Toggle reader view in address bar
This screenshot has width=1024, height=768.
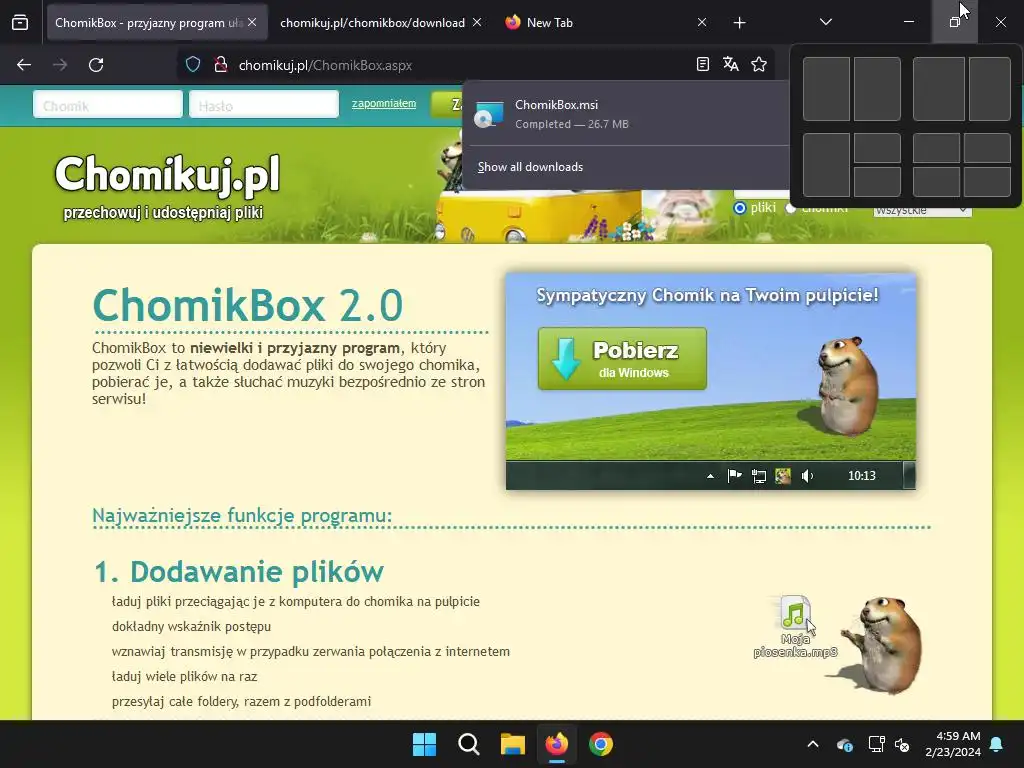(x=703, y=65)
